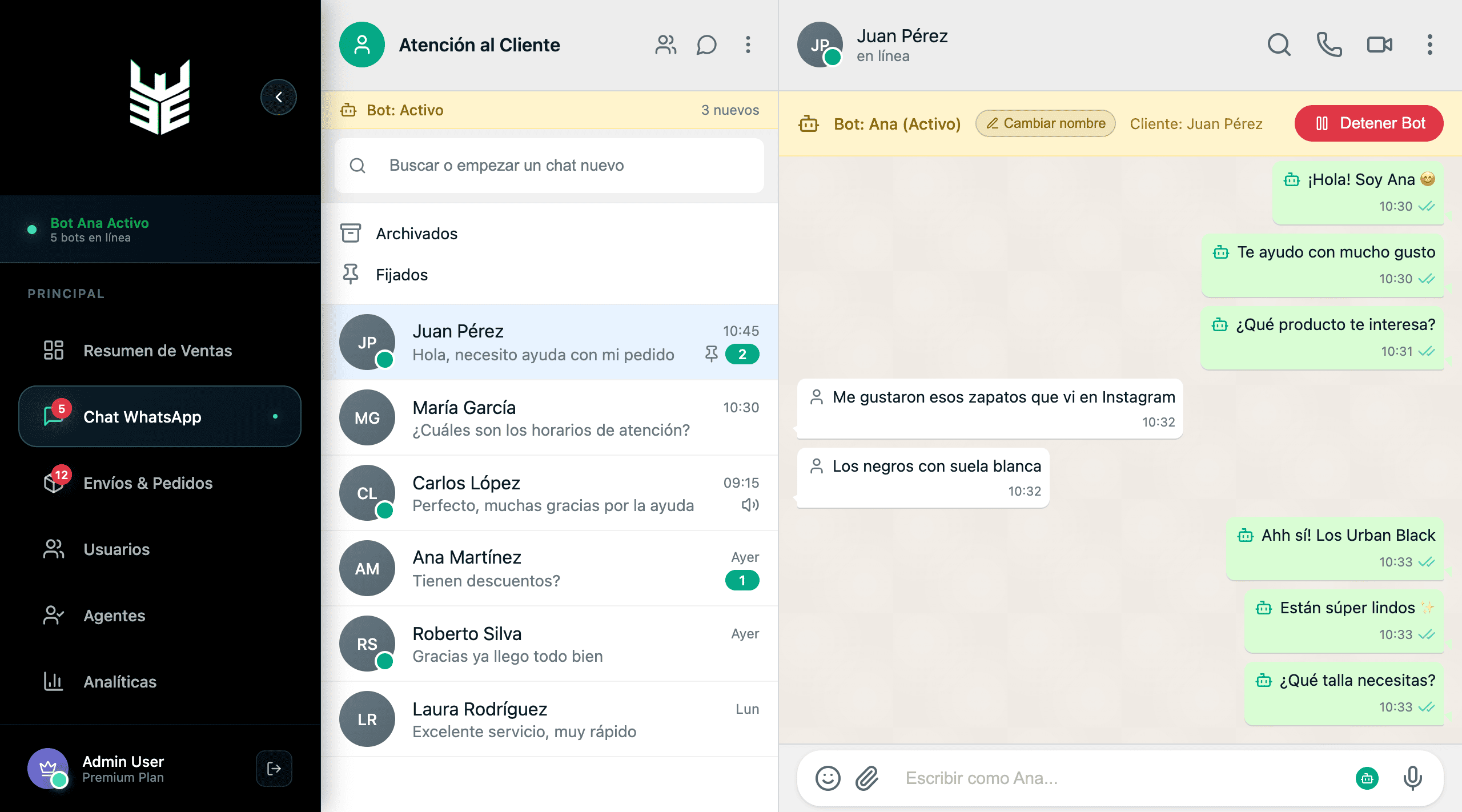Open conversation options three-dot menu
Image resolution: width=1462 pixels, height=812 pixels.
[x=1429, y=45]
